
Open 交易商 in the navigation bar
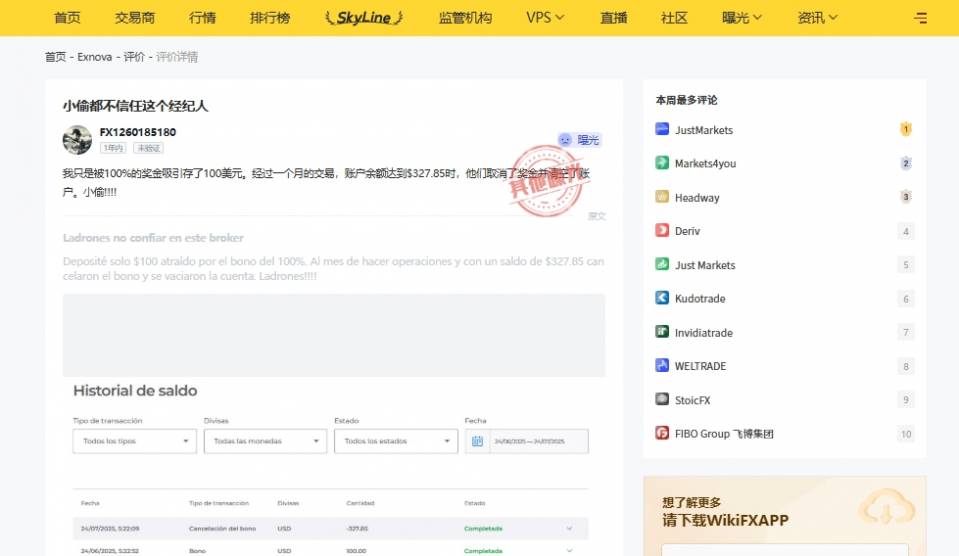(135, 18)
